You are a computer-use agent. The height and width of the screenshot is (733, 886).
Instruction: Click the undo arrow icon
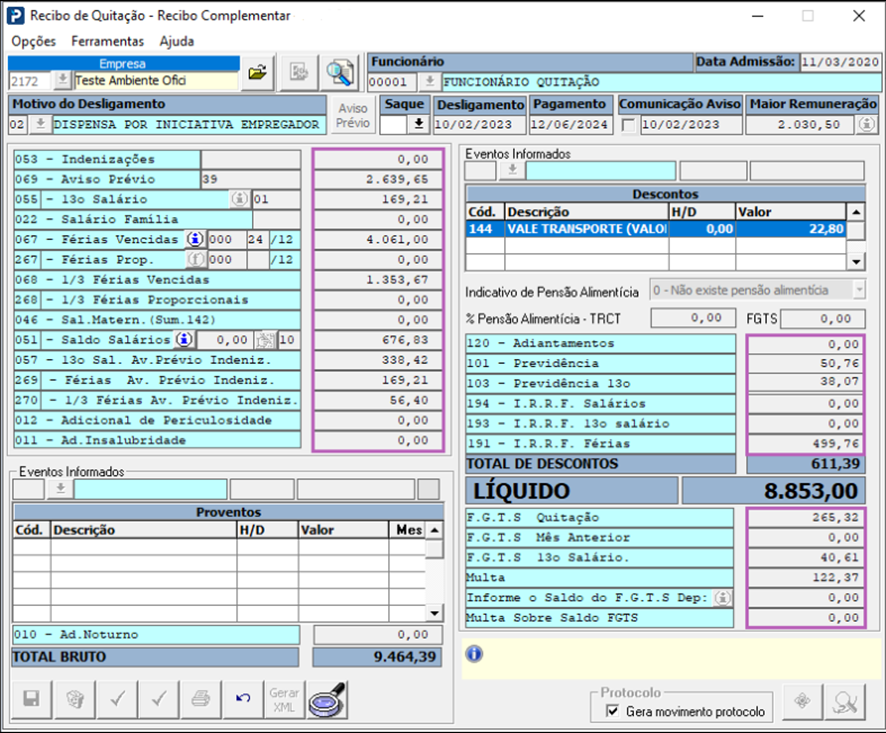click(243, 698)
